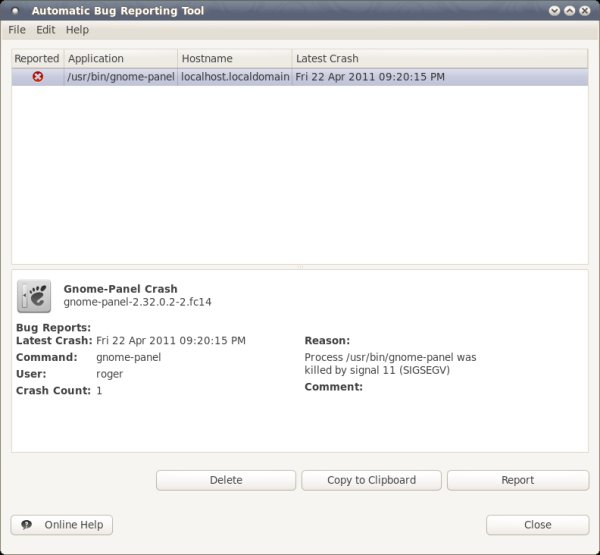Click the Gnome-Panel foot application icon
This screenshot has height=555, width=600.
point(34,296)
